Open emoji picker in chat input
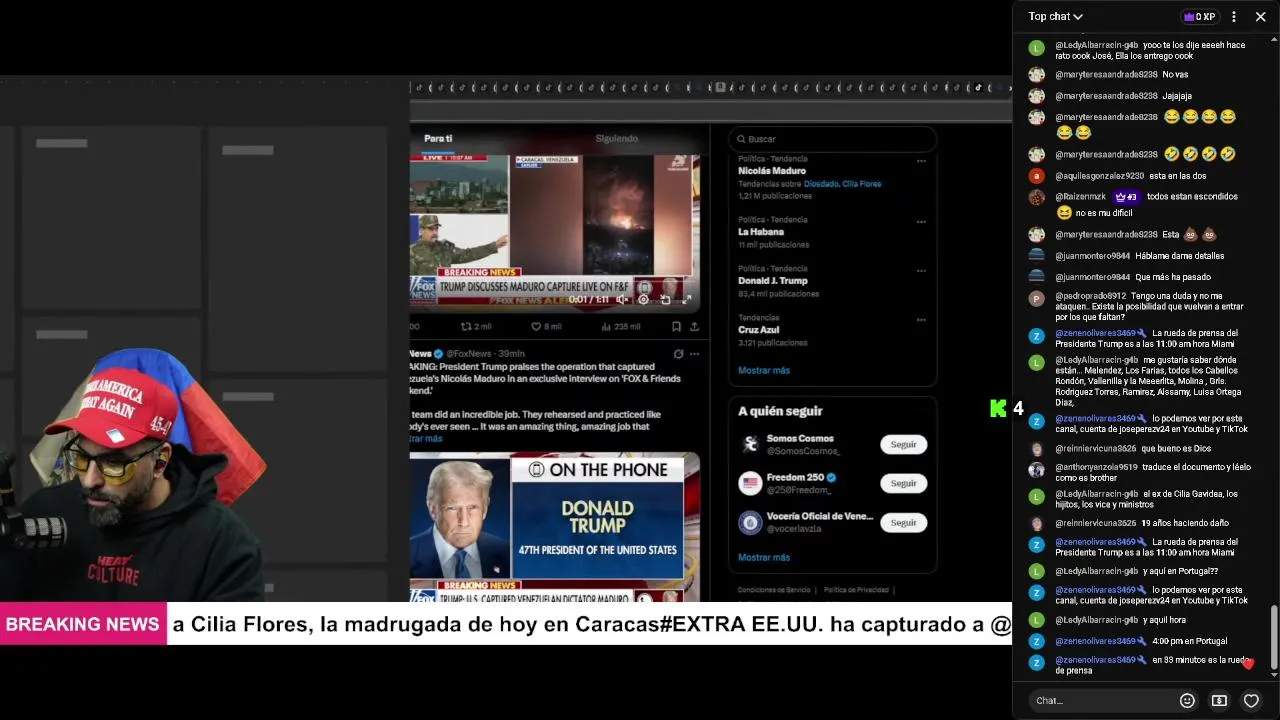Screen dimensions: 1280x720 (x=1187, y=700)
